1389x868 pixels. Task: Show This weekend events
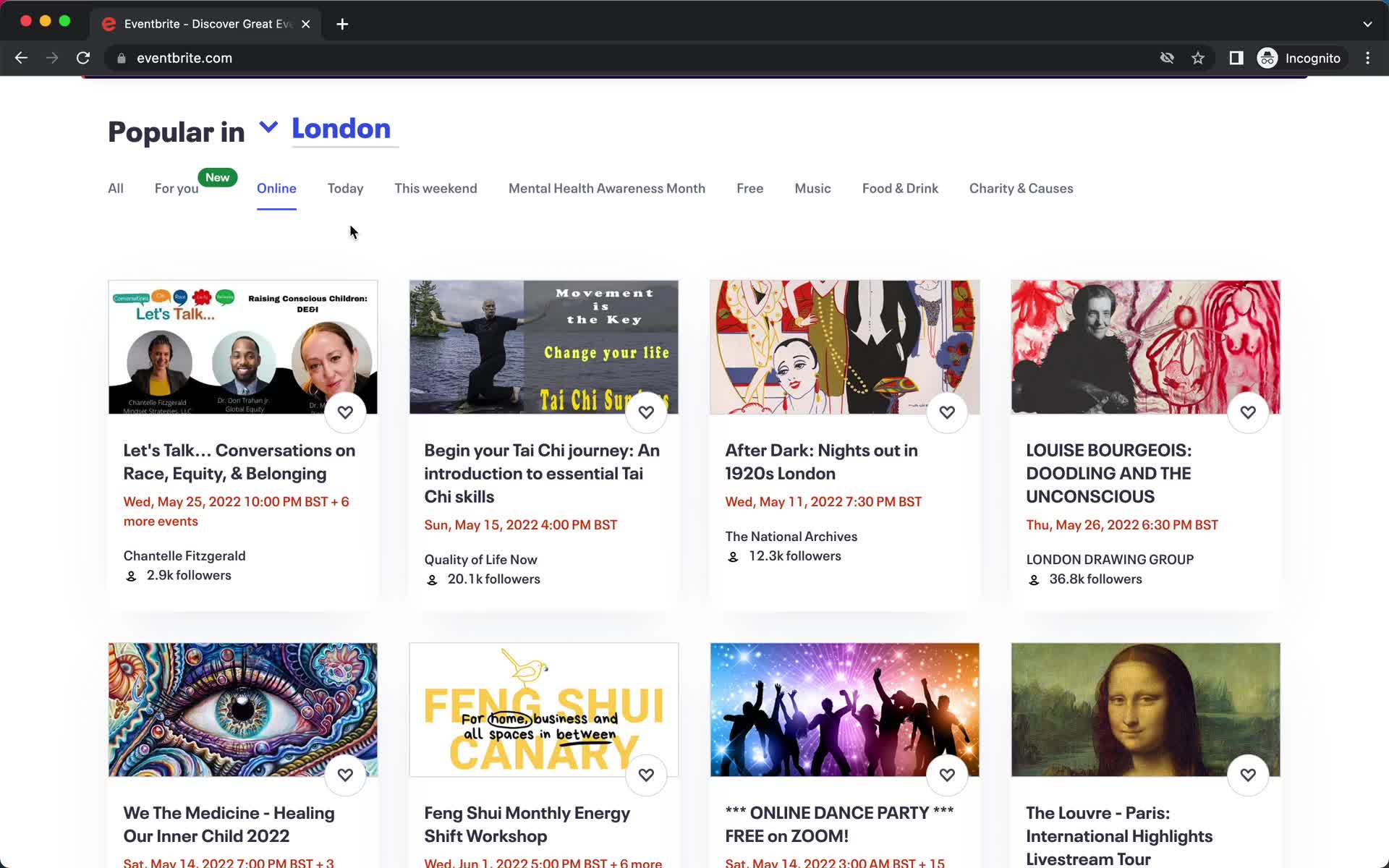[x=436, y=188]
